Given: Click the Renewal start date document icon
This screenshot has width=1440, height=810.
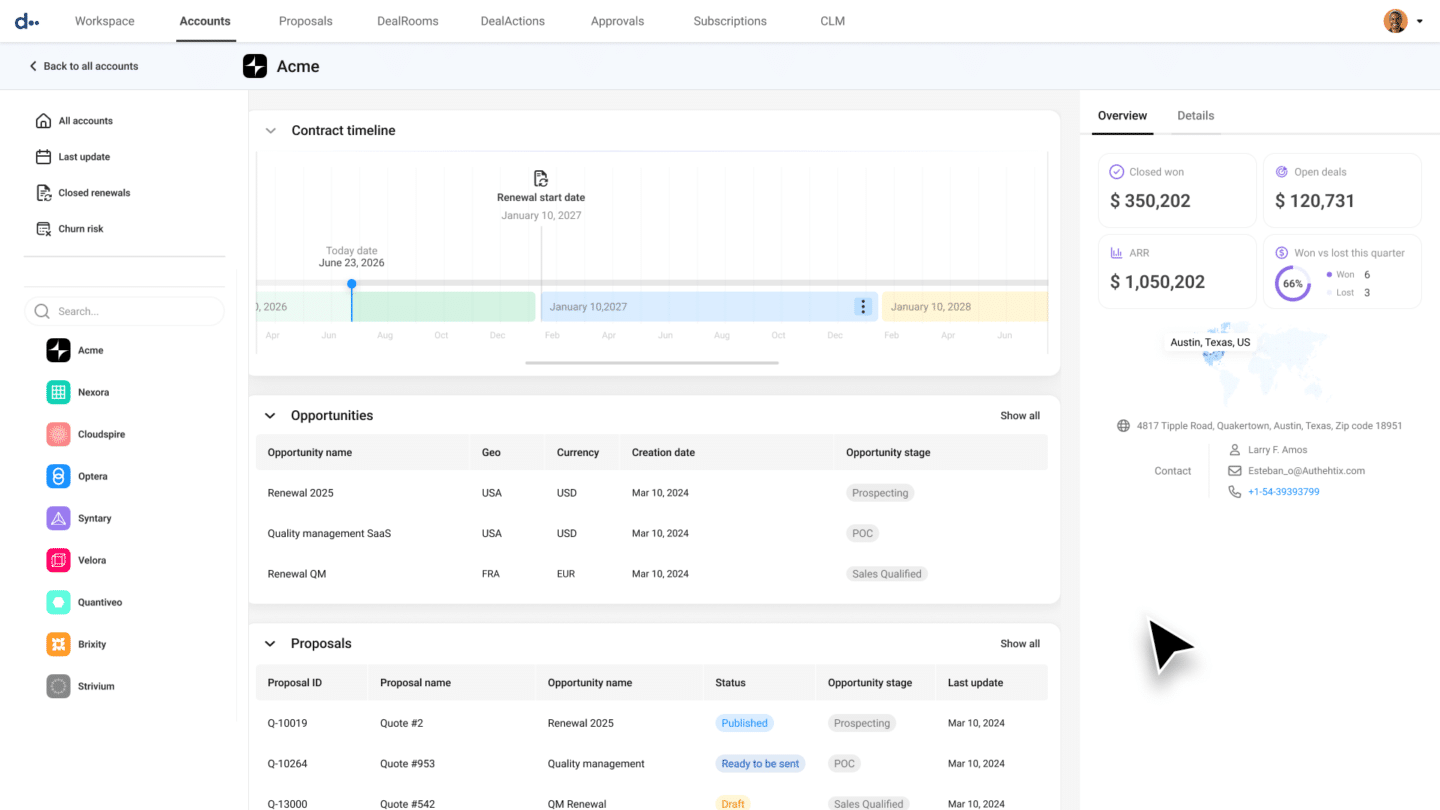Looking at the screenshot, I should point(540,176).
